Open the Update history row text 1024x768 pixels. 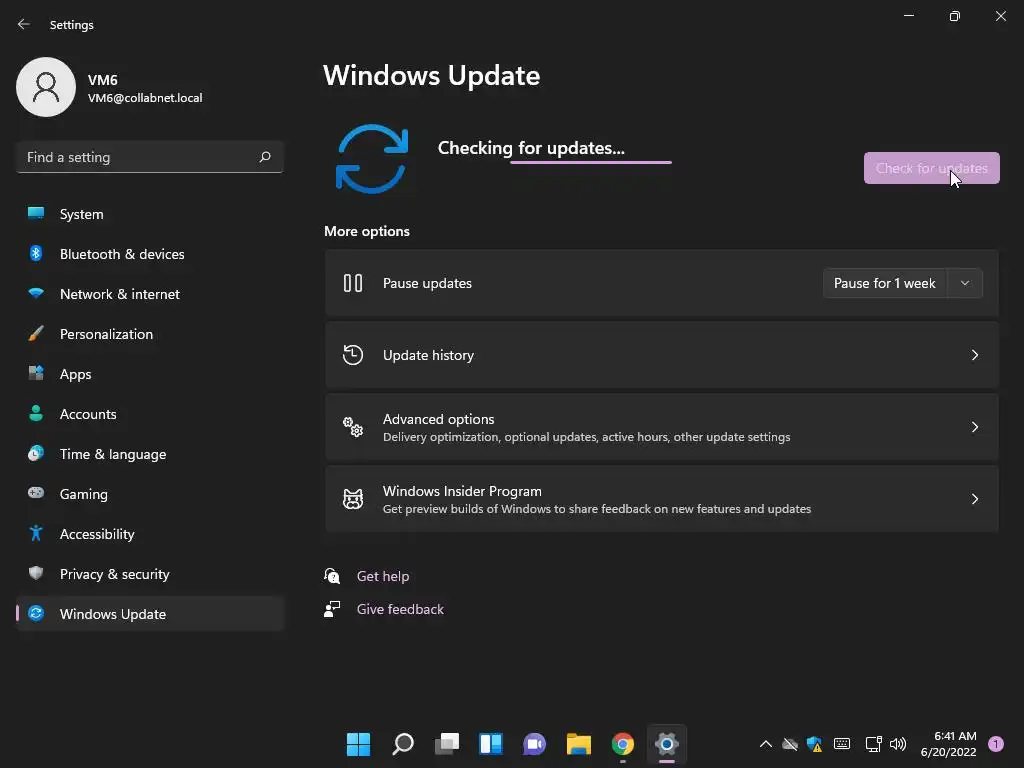click(428, 355)
